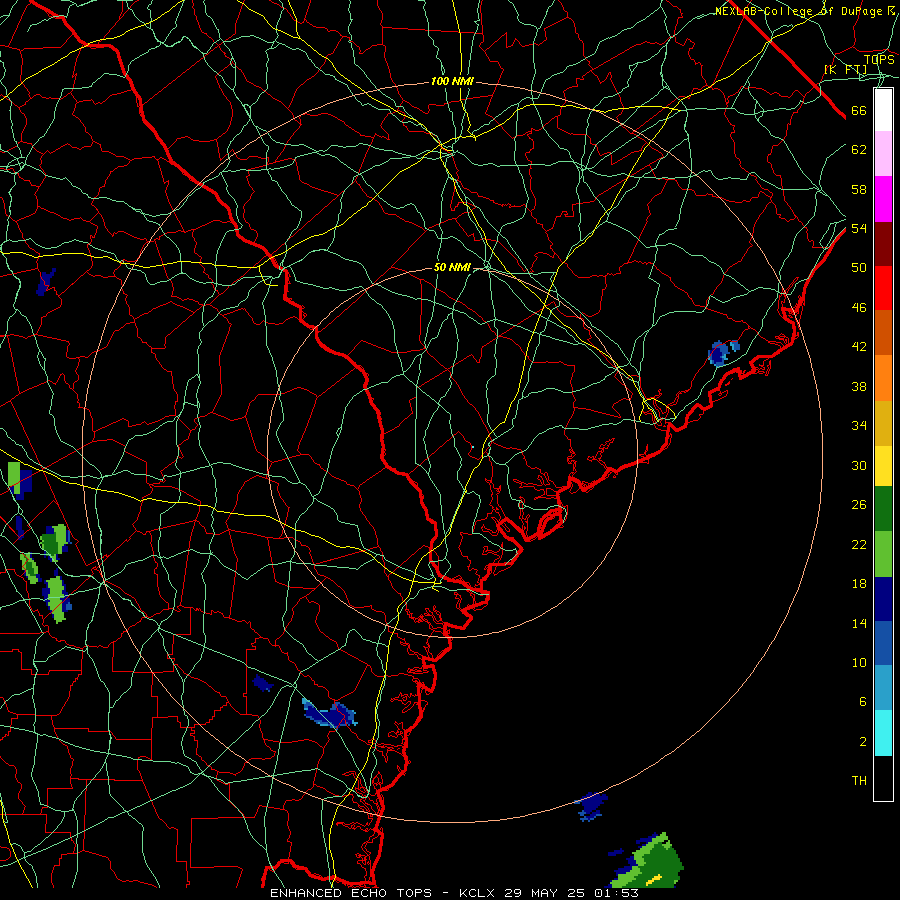
Task: Click the 100 NMI range ring label
Action: (452, 82)
